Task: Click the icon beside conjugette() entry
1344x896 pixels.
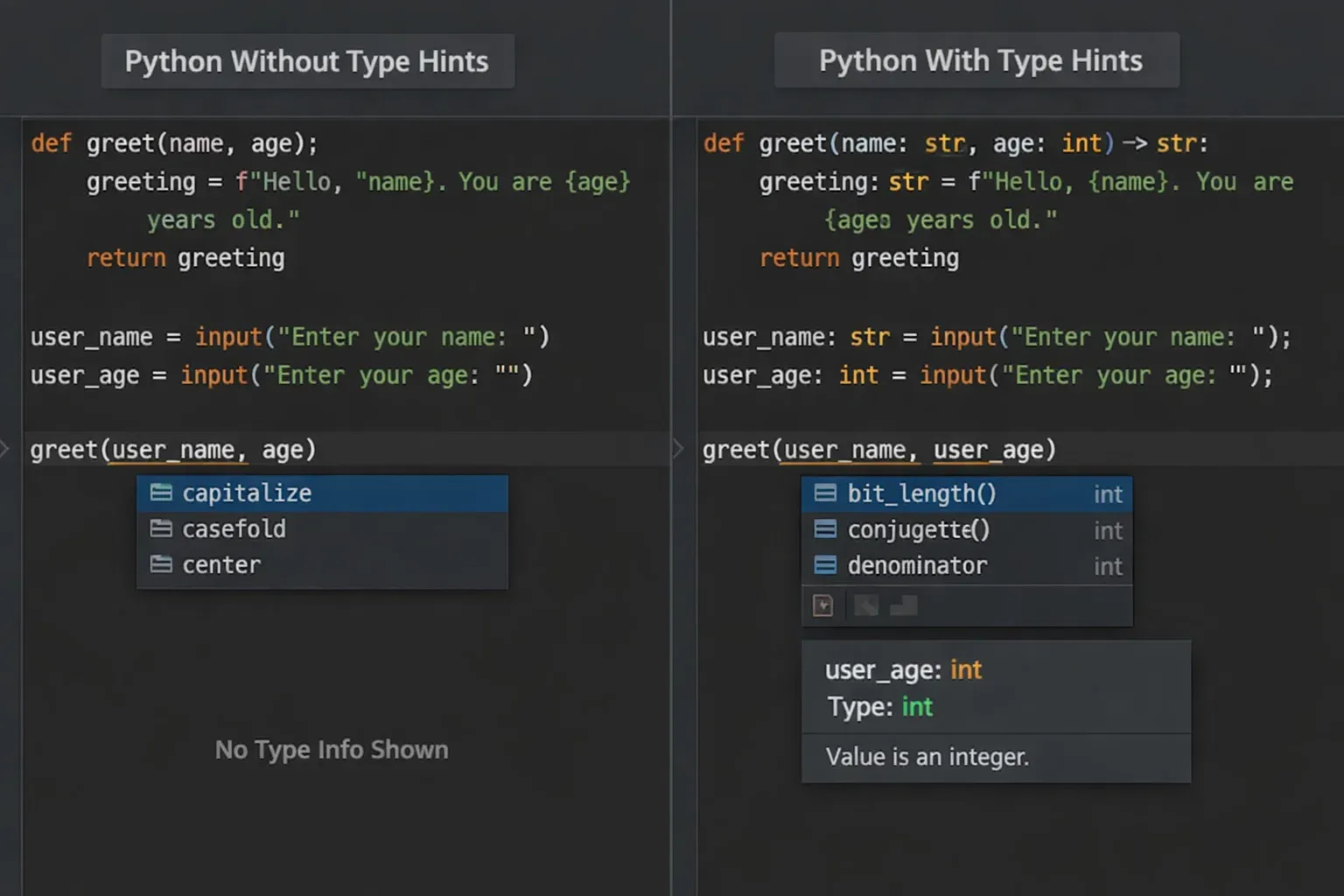Action: pos(825,529)
